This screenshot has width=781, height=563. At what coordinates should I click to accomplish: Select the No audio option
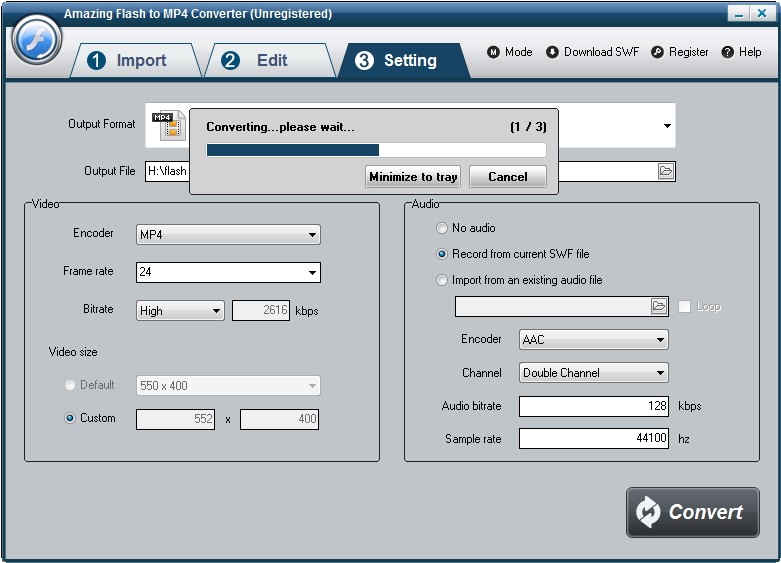click(x=441, y=228)
